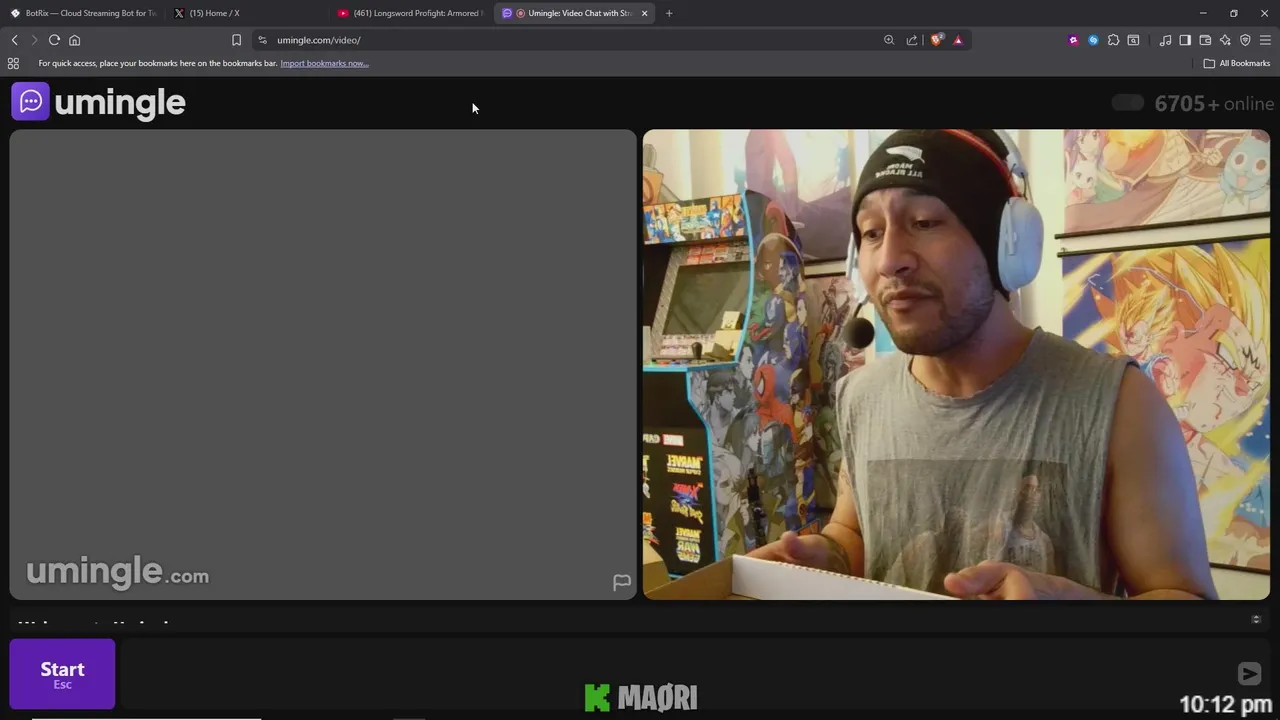
Task: Click the Start button
Action: [x=62, y=674]
